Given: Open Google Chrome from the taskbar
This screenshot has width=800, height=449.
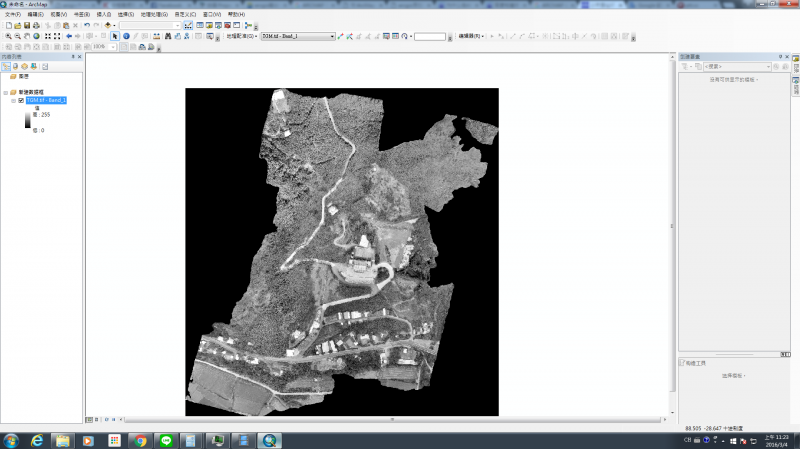Looking at the screenshot, I should (140, 440).
